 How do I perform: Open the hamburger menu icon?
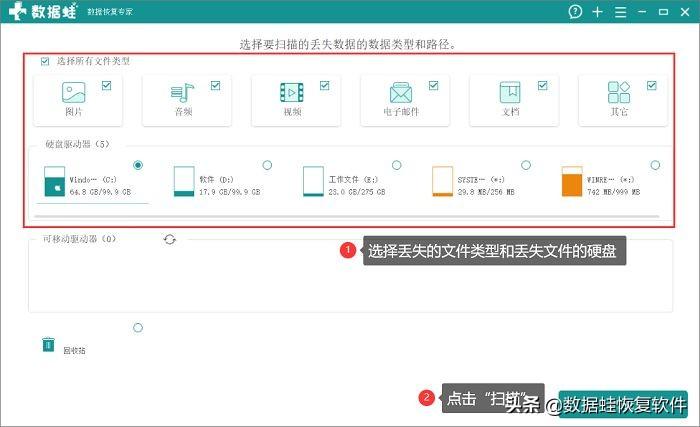pyautogui.click(x=620, y=12)
